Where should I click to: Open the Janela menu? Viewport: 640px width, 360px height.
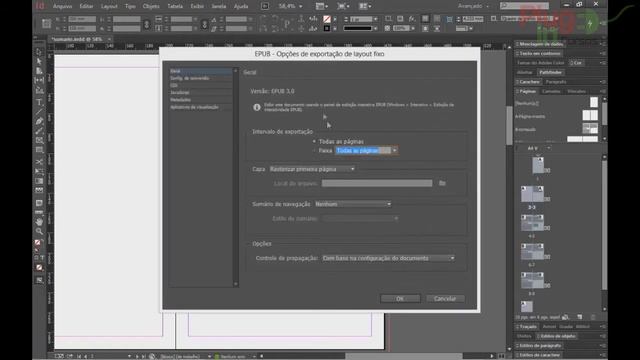219,7
